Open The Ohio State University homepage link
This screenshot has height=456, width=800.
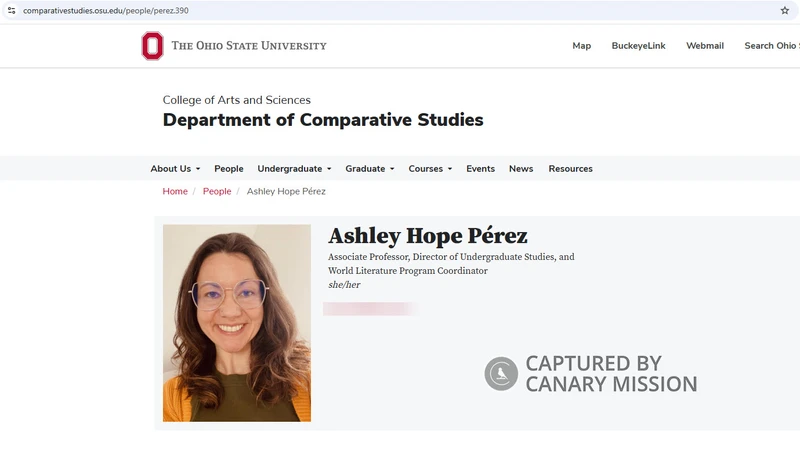point(249,46)
